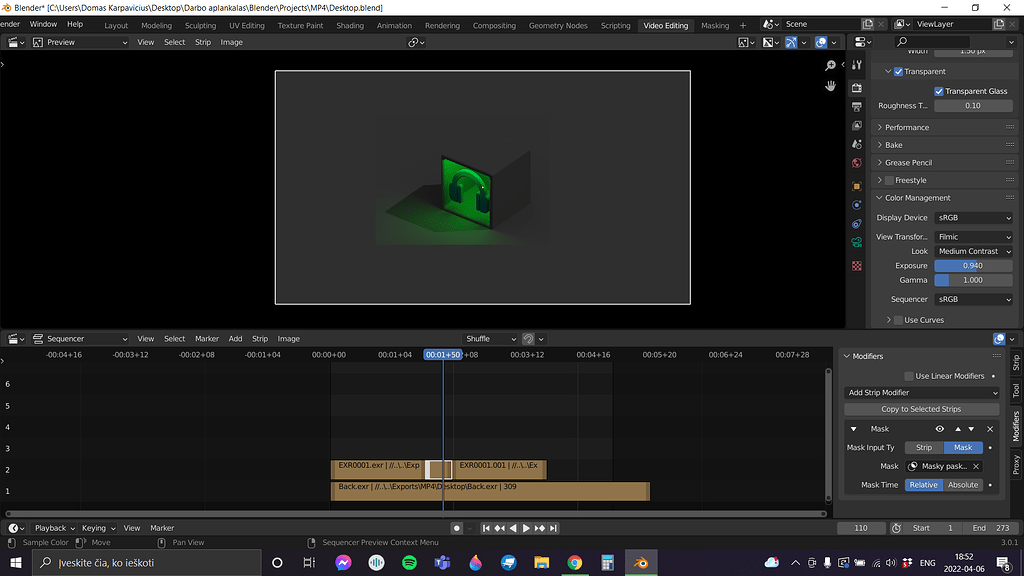Viewport: 1024px width, 576px height.
Task: Click the play animation button
Action: (x=526, y=528)
